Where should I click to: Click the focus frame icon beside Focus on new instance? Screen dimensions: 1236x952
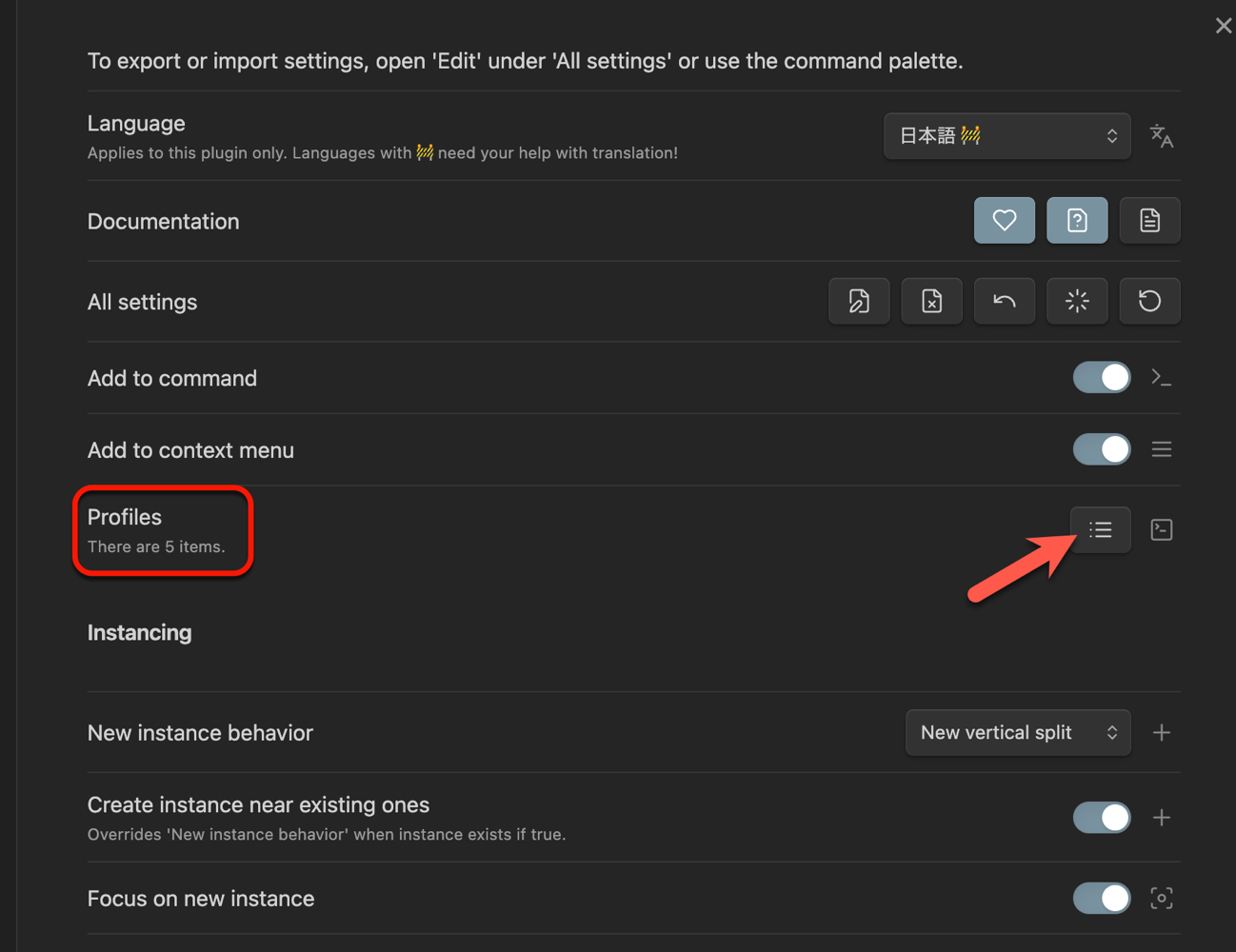pos(1161,899)
